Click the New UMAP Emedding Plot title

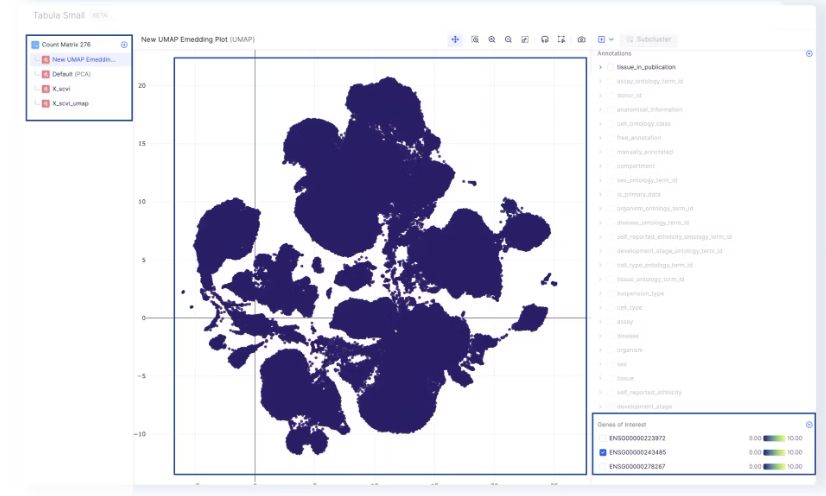(198, 39)
